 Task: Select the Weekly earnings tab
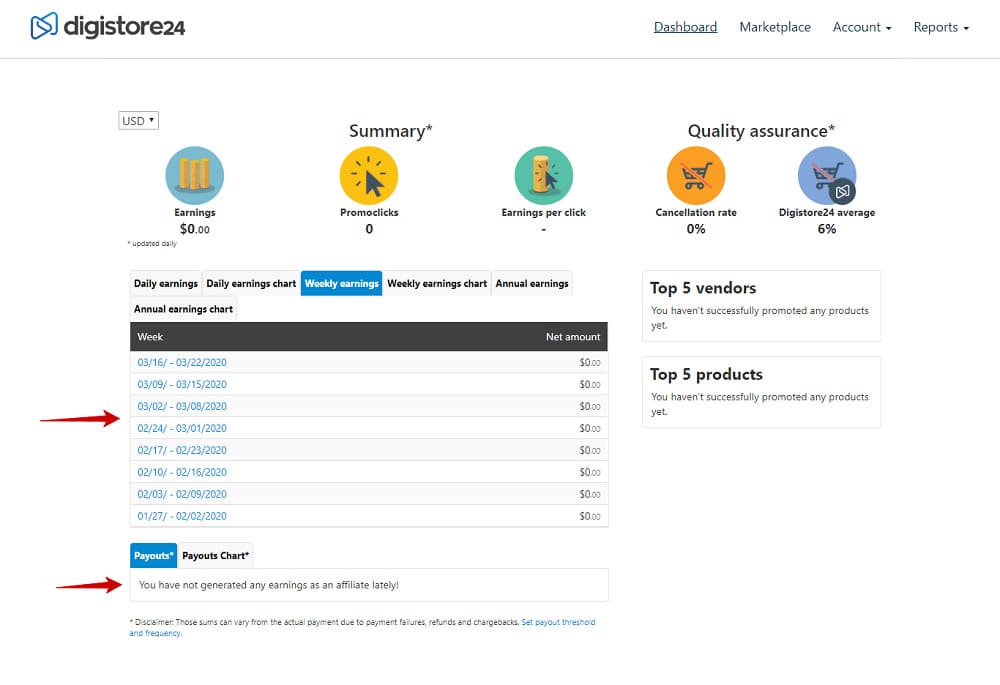coord(341,283)
